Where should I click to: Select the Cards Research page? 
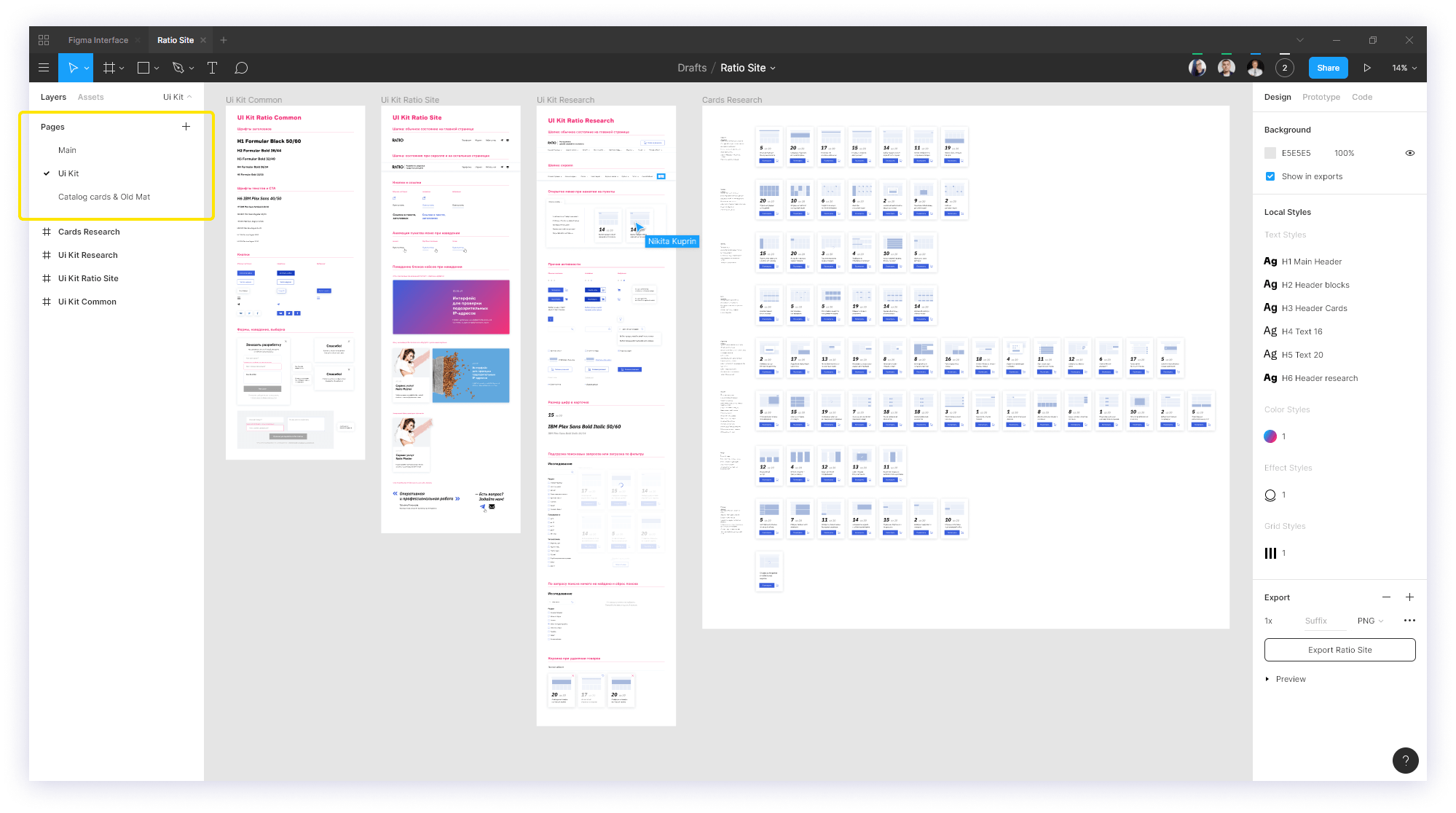[x=88, y=231]
